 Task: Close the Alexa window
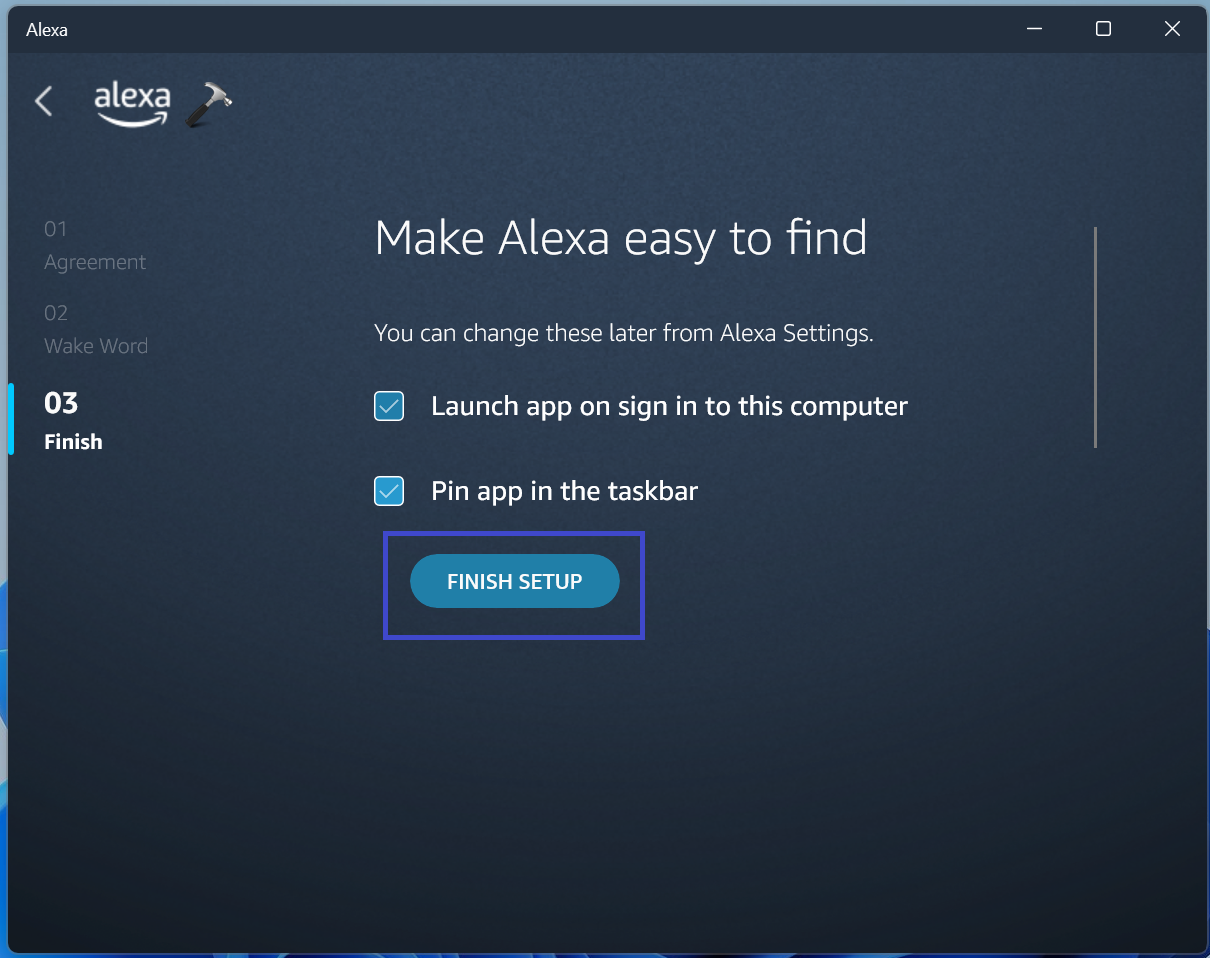[1173, 29]
